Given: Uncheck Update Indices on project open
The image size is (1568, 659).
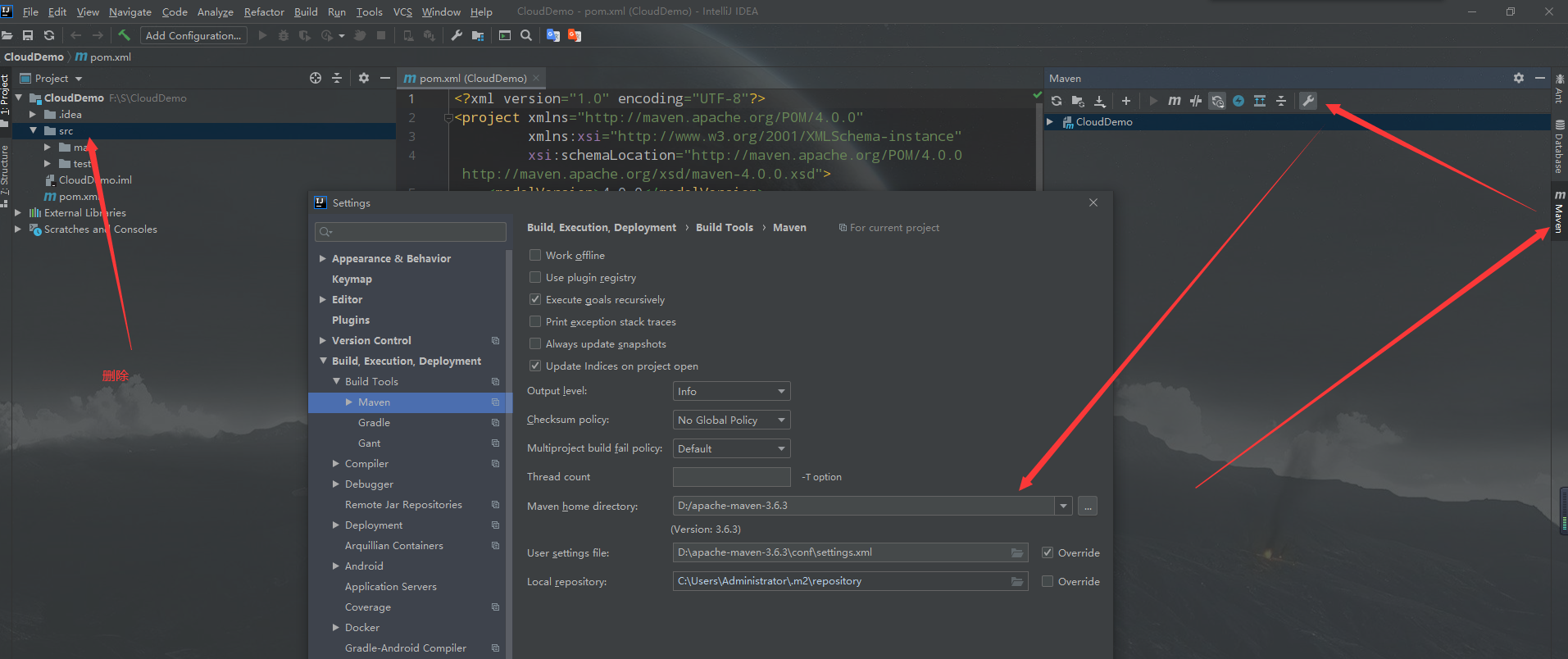Looking at the screenshot, I should [535, 366].
